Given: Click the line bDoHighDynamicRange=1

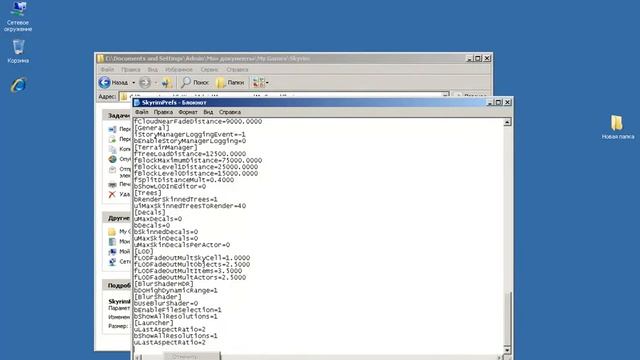Looking at the screenshot, I should click(176, 290).
